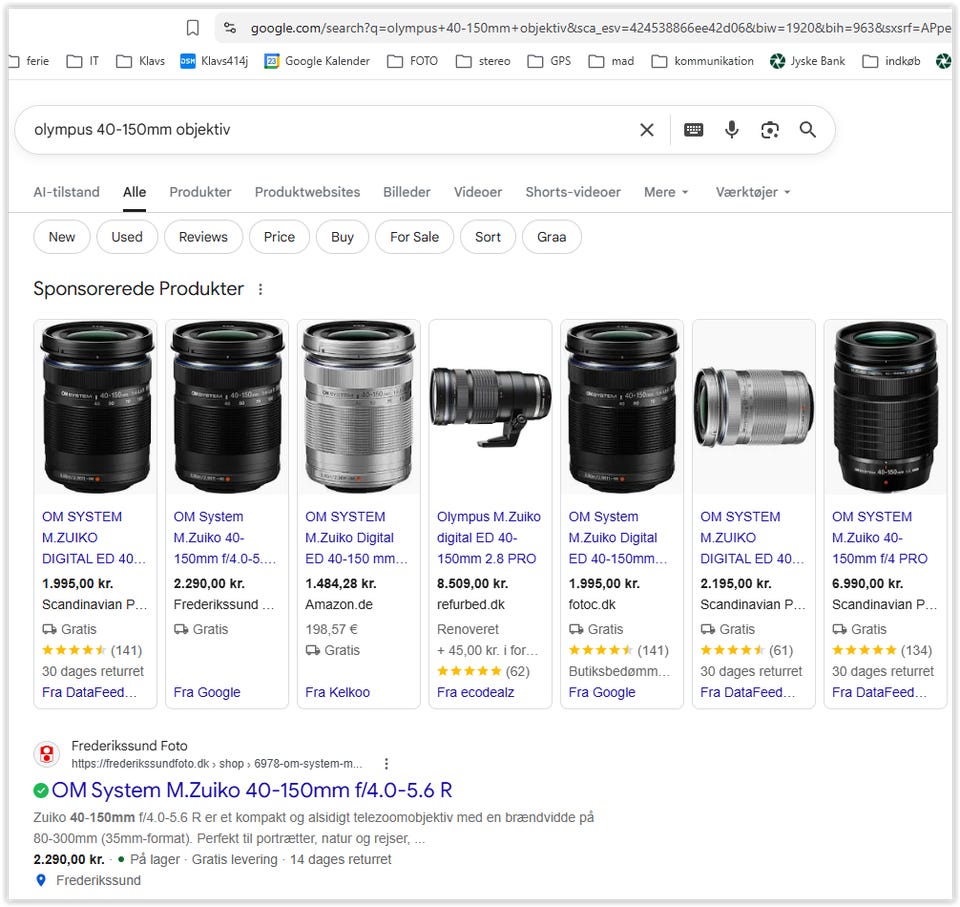Screen dimensions: 960x907
Task: Select the Alle search tab
Action: tap(134, 192)
